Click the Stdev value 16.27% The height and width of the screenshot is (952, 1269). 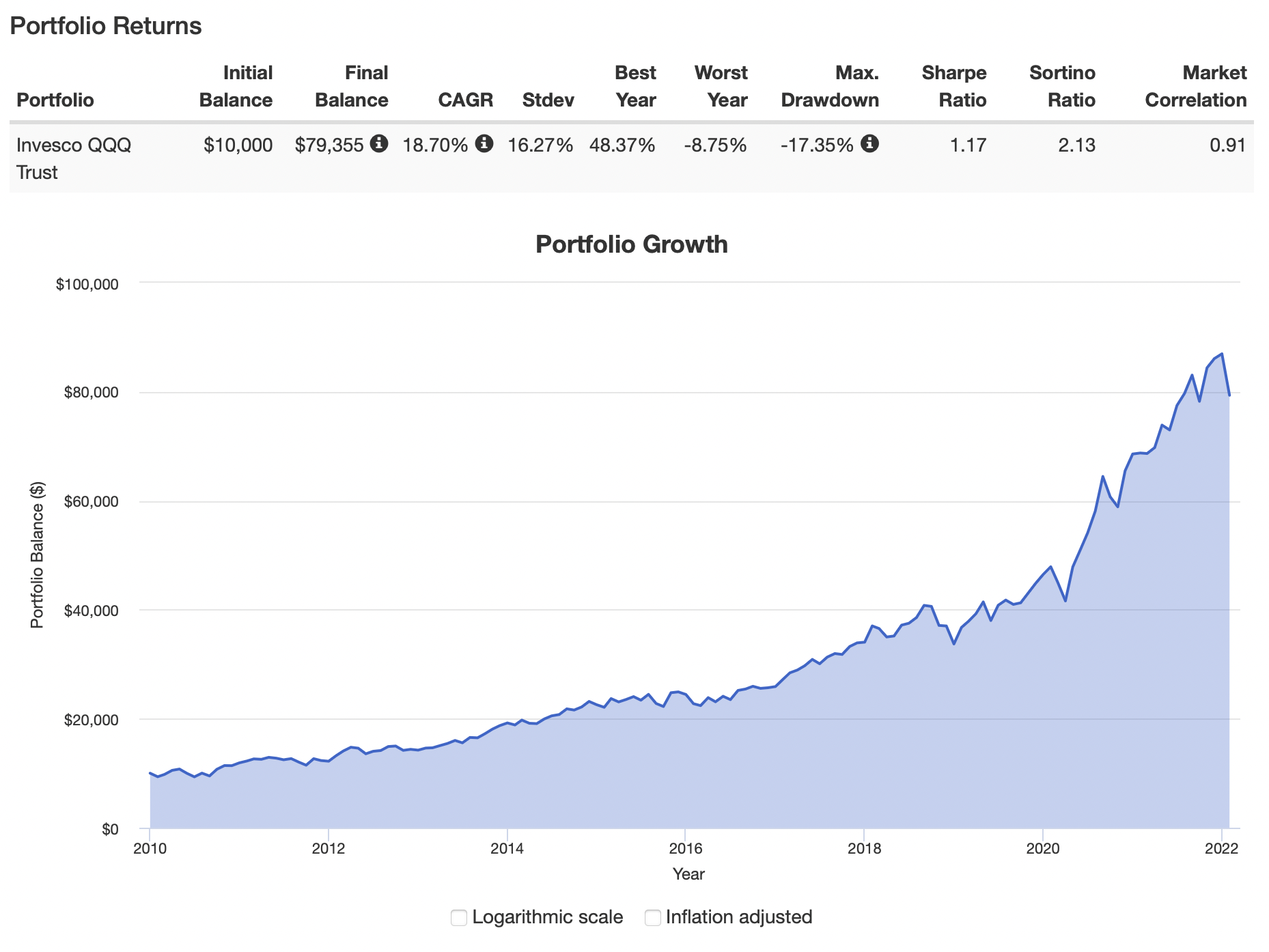tap(540, 145)
